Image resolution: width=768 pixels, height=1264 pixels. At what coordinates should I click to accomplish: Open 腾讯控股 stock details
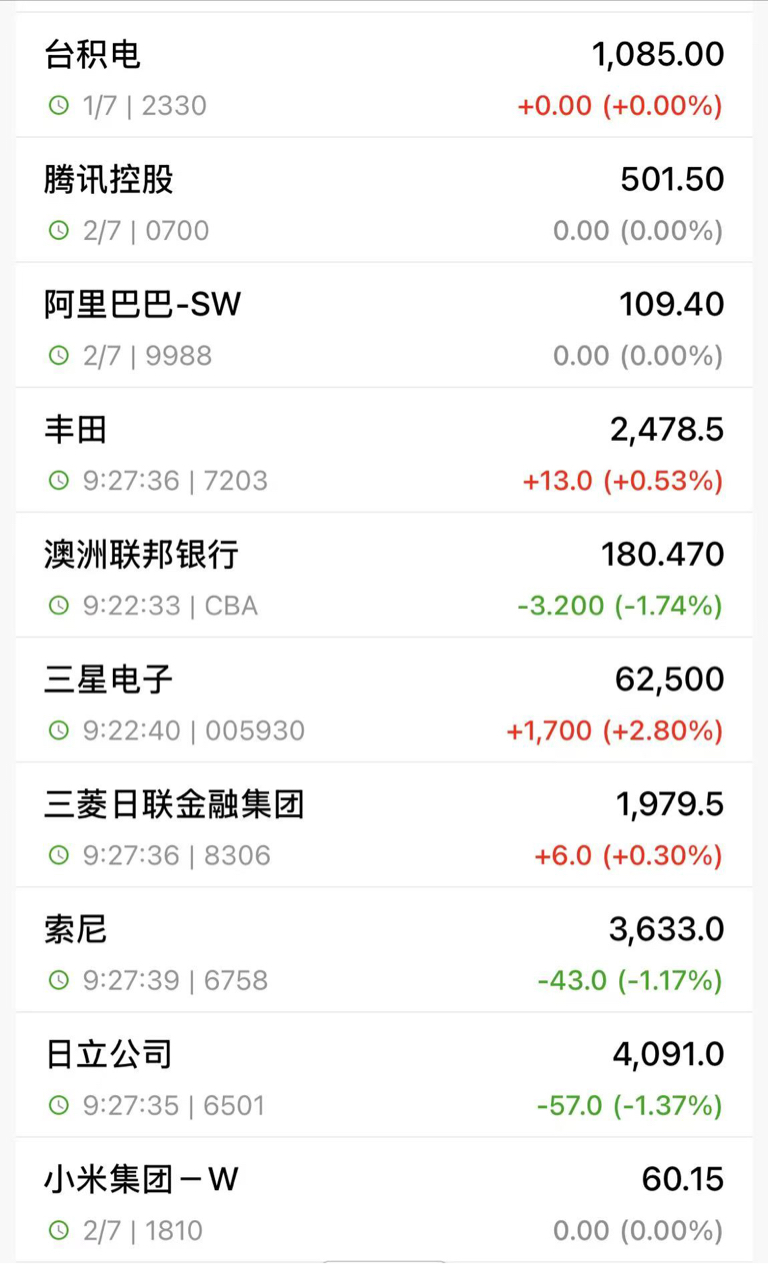pyautogui.click(x=384, y=200)
